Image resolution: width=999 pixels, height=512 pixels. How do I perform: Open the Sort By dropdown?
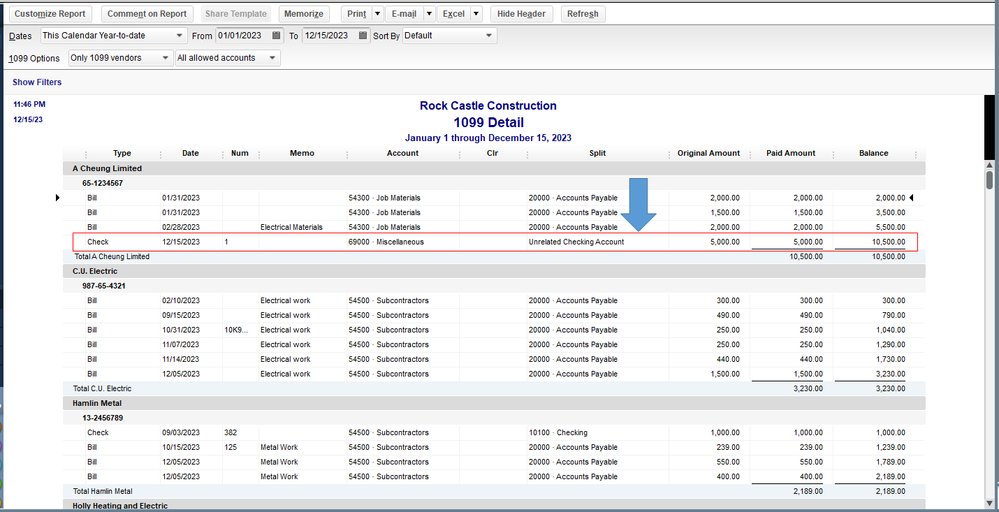pyautogui.click(x=489, y=36)
